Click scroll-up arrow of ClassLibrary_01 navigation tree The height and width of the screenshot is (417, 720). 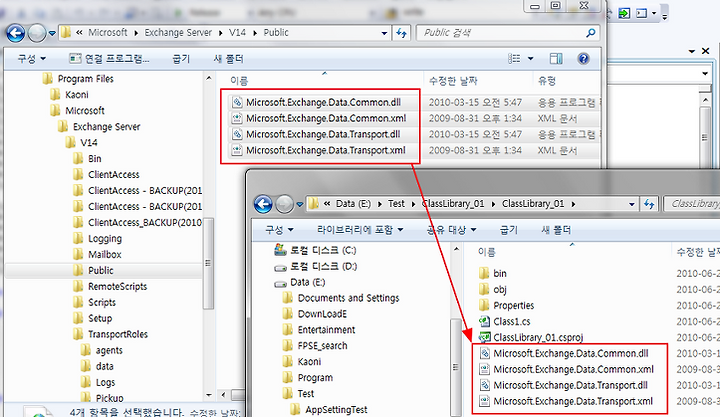tap(456, 249)
